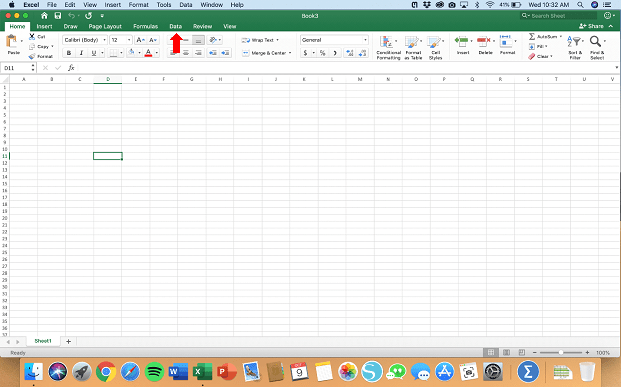The image size is (621, 388).
Task: Switch to Page Layout view in status bar
Action: click(506, 352)
